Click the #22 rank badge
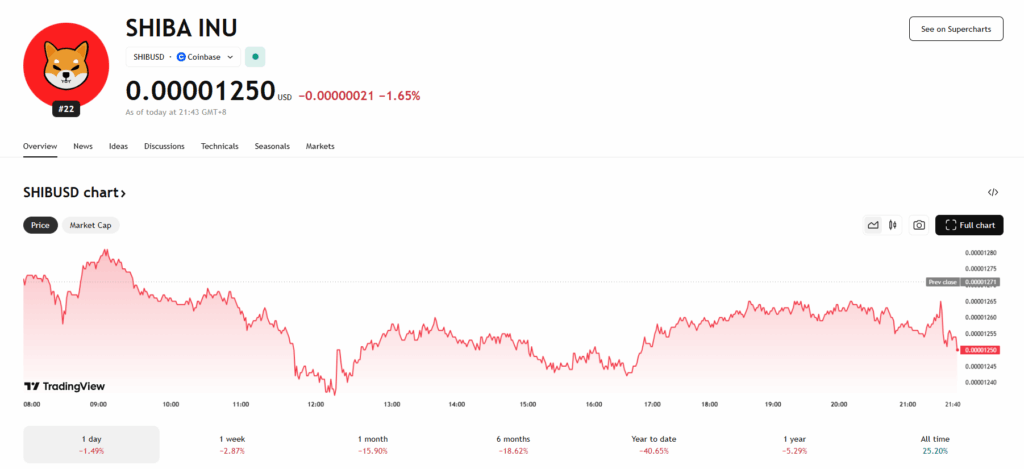The width and height of the screenshot is (1024, 469). click(66, 109)
